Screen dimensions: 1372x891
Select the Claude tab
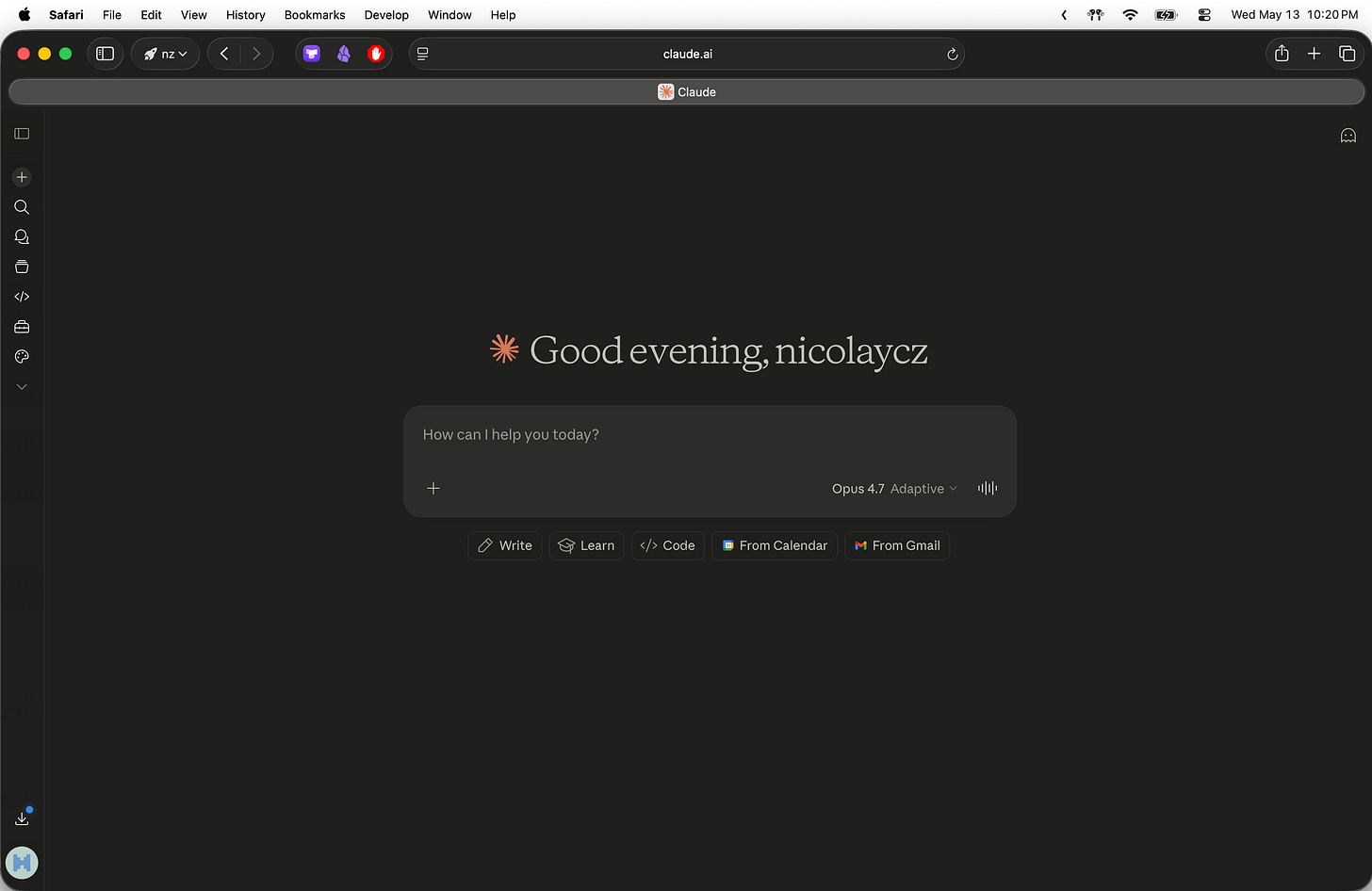click(x=687, y=91)
